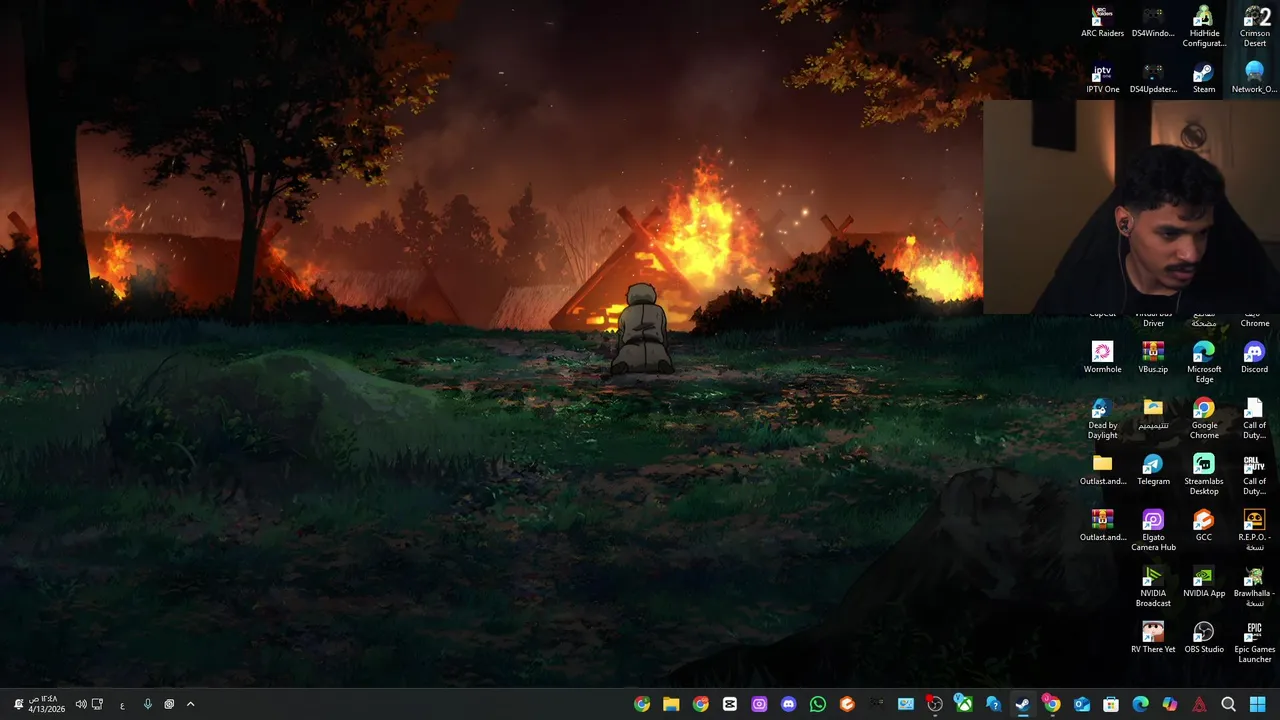Screen dimensions: 1280x720
Task: Select the Network_O... desktop icon
Action: coord(1255,79)
